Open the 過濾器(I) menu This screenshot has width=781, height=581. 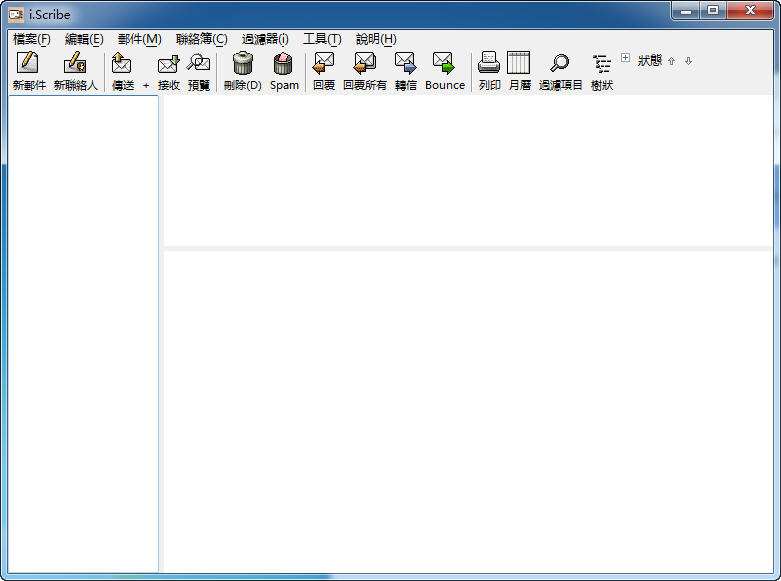click(x=265, y=39)
